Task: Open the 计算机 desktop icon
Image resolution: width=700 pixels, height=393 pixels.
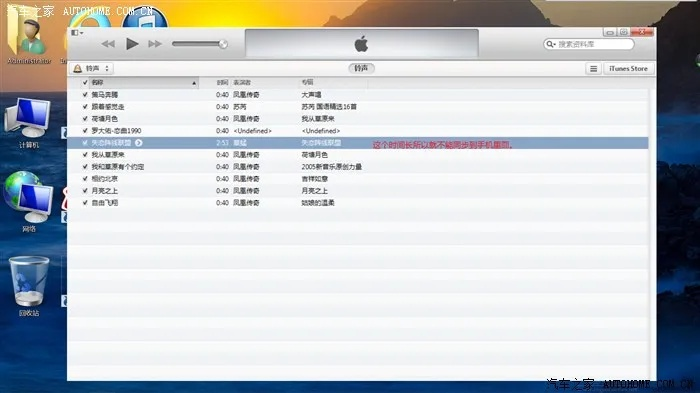Action: [x=29, y=123]
